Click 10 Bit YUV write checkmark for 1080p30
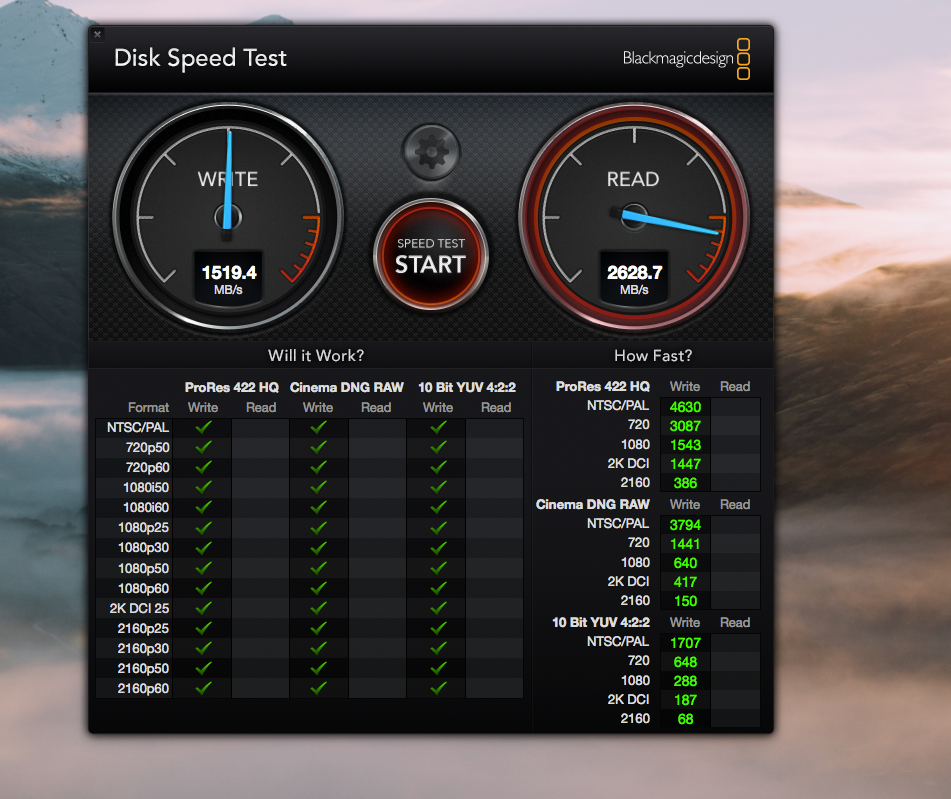The image size is (951, 799). [x=439, y=547]
